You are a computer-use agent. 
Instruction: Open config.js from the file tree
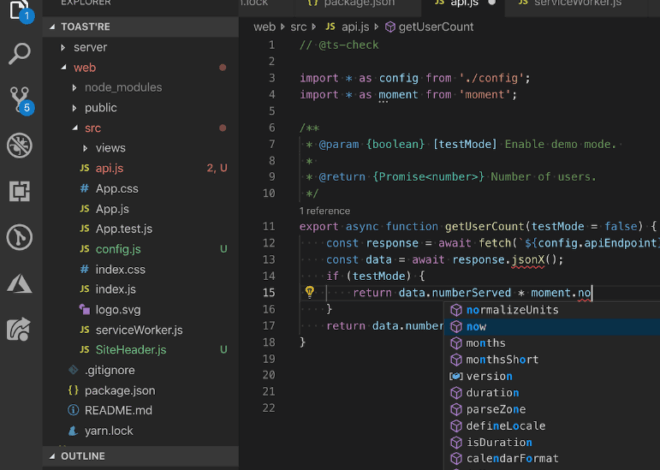point(118,248)
